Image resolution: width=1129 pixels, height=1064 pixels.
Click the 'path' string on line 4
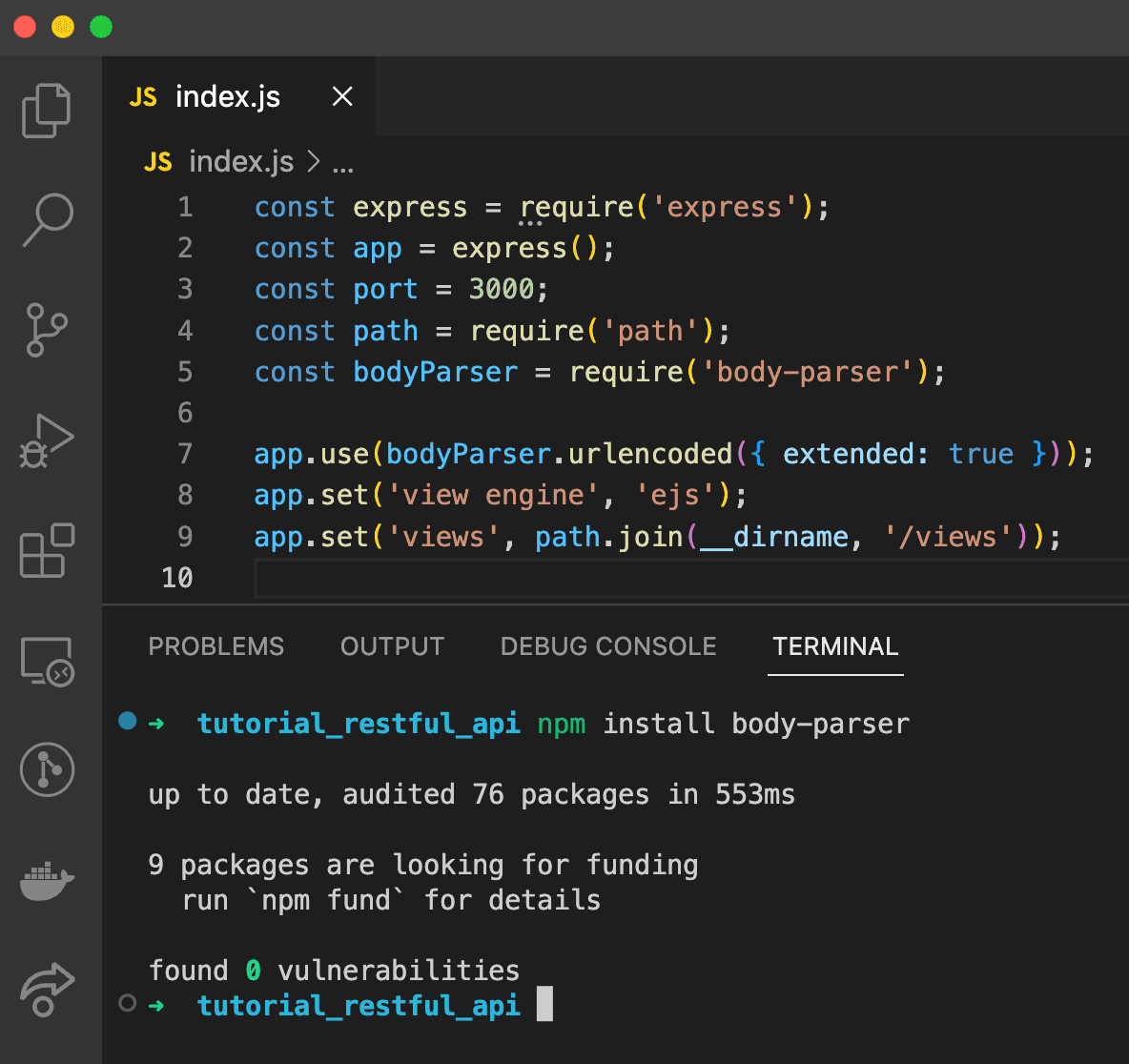coord(650,331)
